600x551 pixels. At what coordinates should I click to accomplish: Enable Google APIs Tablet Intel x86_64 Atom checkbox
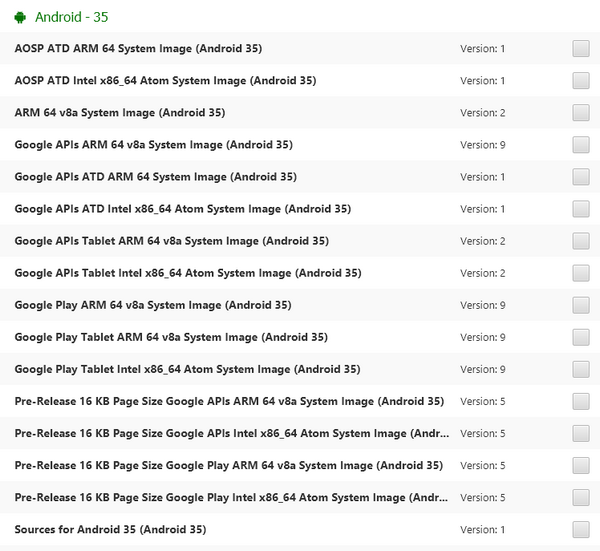point(580,273)
